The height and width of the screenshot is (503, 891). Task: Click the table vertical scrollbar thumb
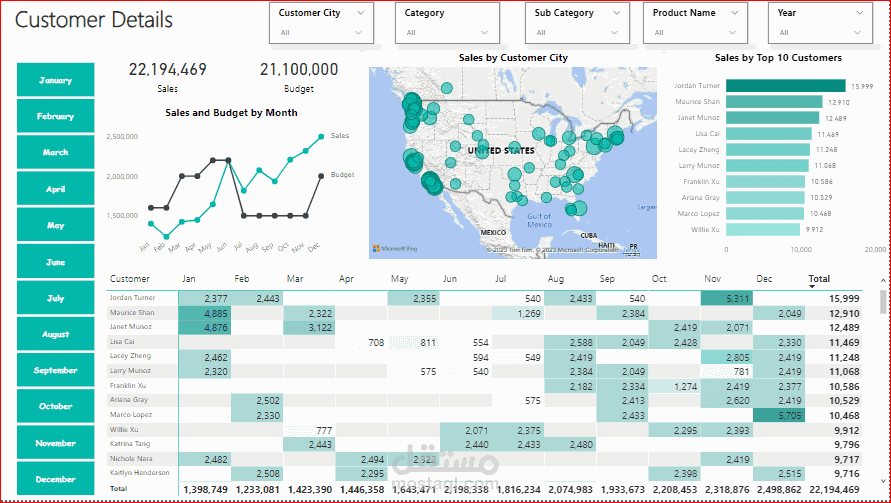tap(882, 301)
